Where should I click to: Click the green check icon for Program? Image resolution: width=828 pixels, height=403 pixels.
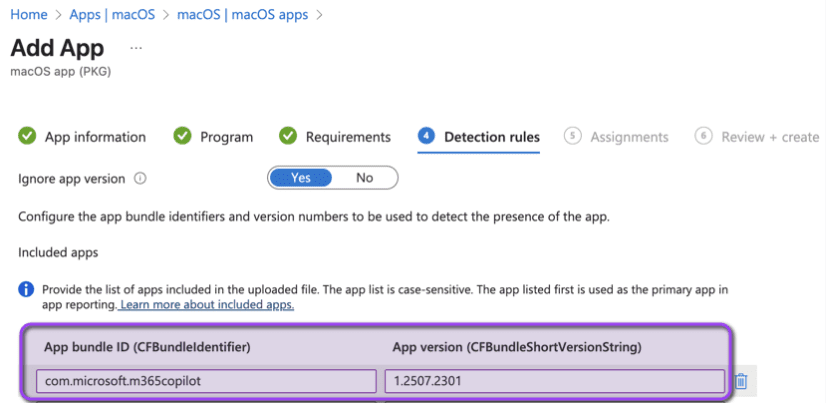pos(182,137)
